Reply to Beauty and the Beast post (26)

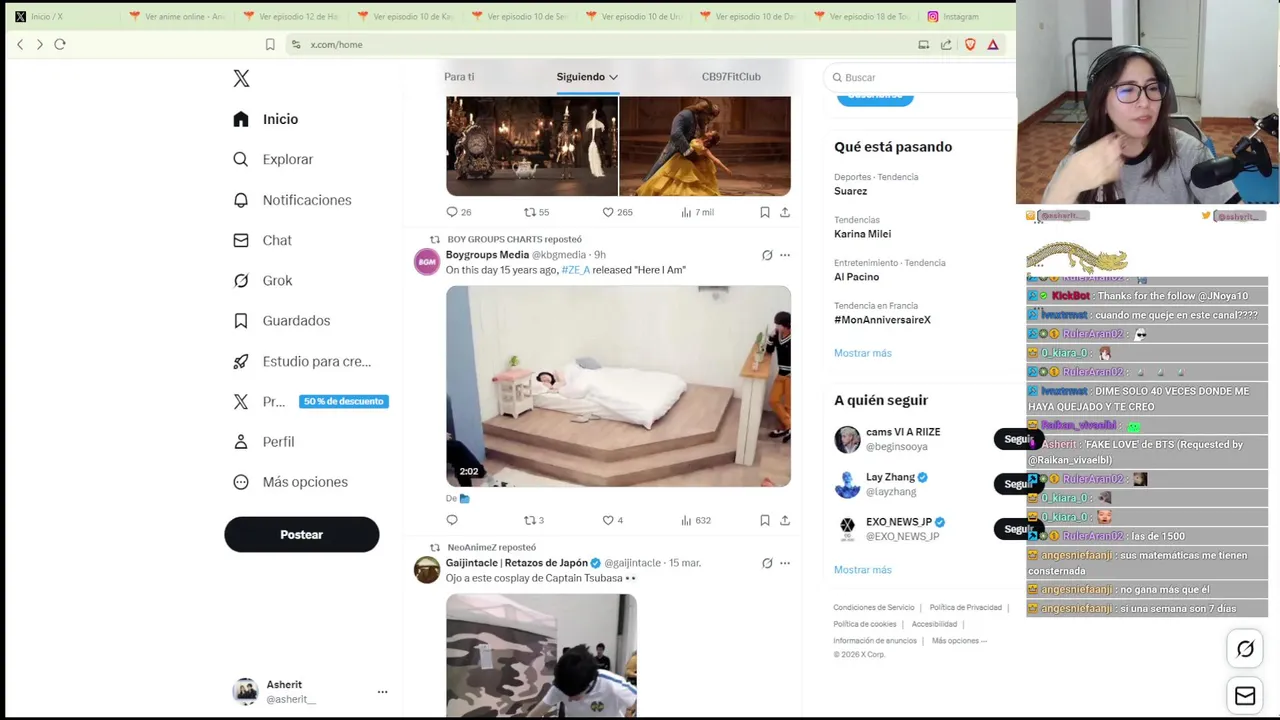[458, 212]
